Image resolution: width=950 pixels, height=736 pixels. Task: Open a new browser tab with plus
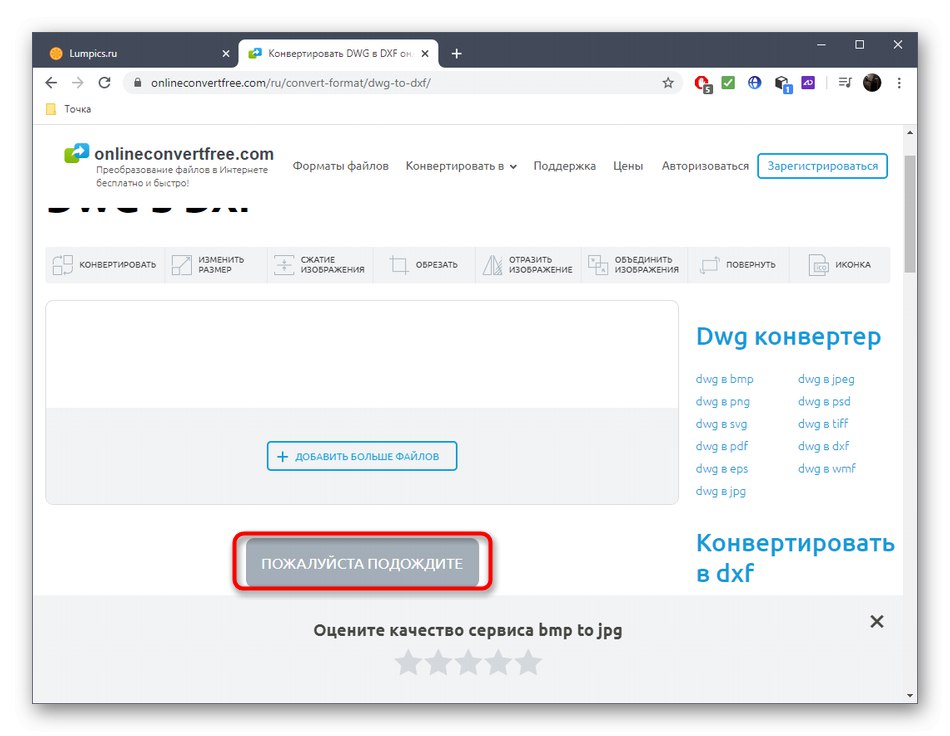click(x=456, y=53)
